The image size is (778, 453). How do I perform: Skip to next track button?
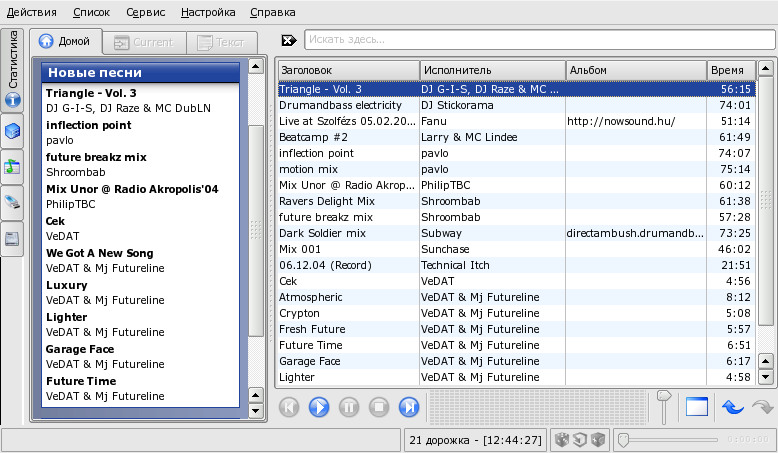click(x=409, y=407)
